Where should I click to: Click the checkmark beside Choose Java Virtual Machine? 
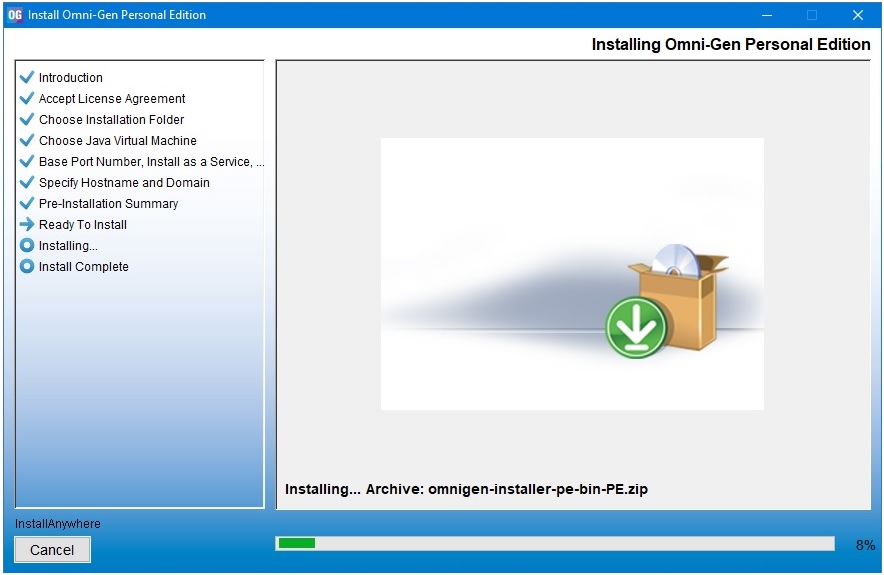click(26, 140)
